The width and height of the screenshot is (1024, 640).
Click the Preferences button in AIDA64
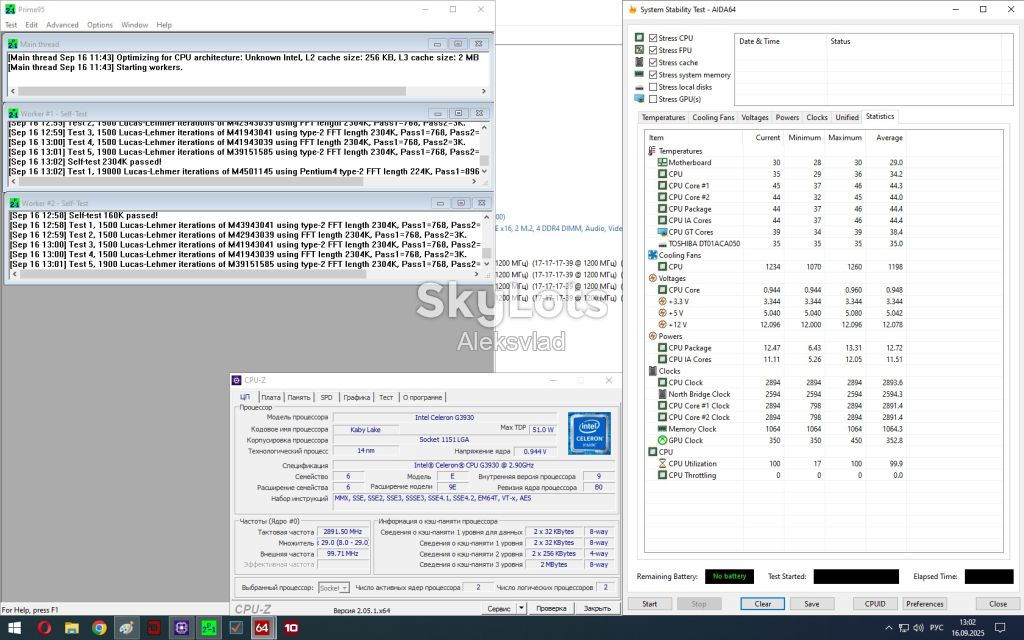click(925, 604)
